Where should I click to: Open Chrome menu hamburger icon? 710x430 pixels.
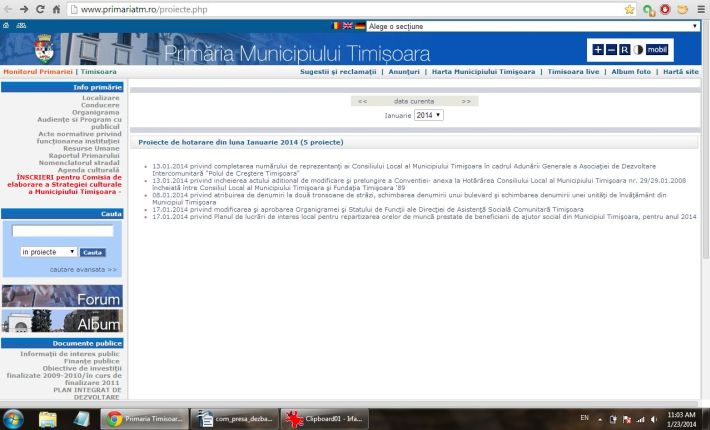point(701,10)
